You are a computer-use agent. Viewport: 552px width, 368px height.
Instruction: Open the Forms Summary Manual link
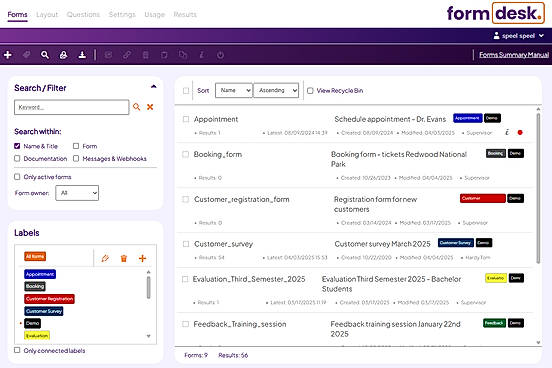(x=514, y=55)
